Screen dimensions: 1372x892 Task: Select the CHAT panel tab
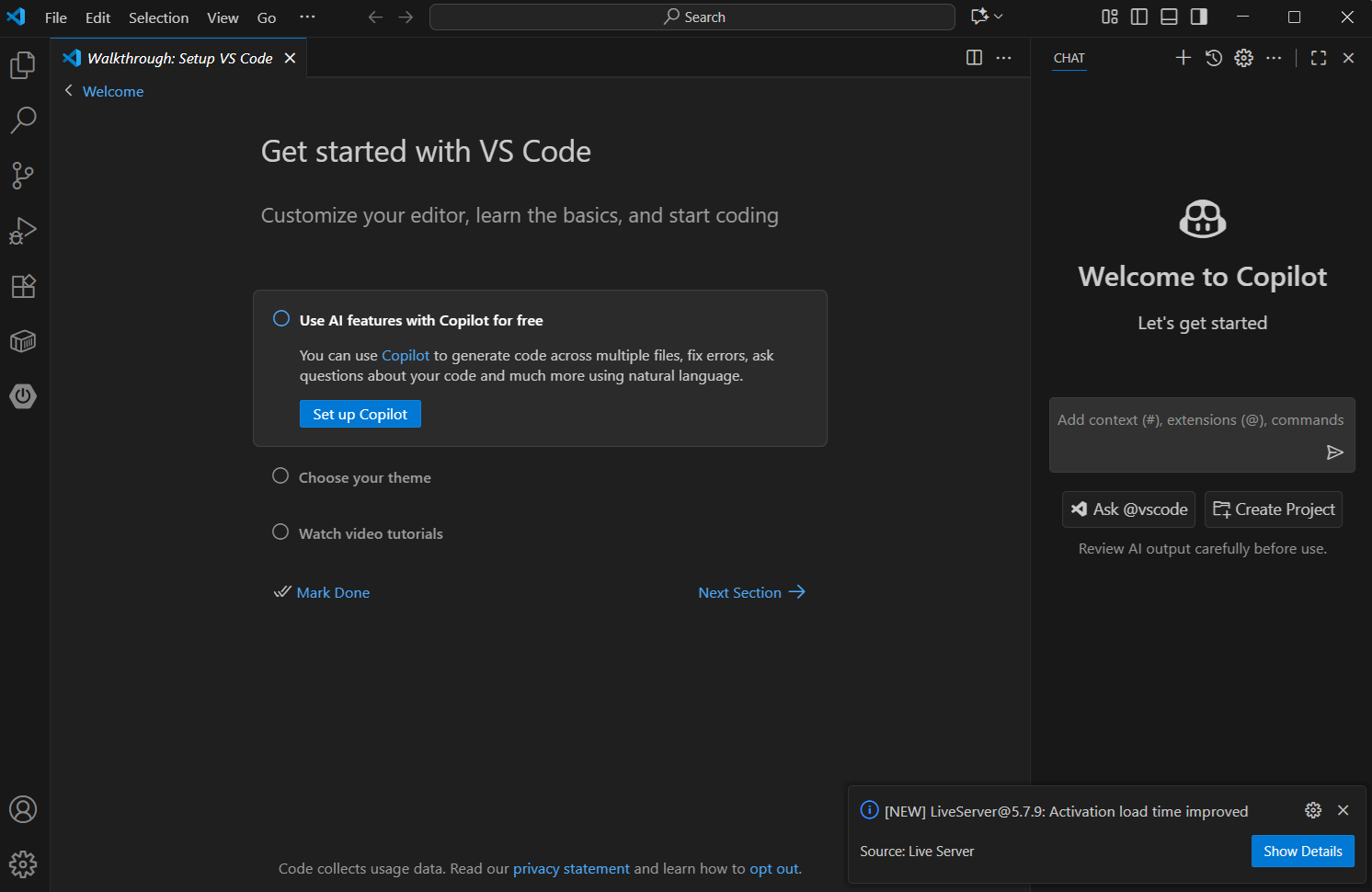click(1069, 58)
